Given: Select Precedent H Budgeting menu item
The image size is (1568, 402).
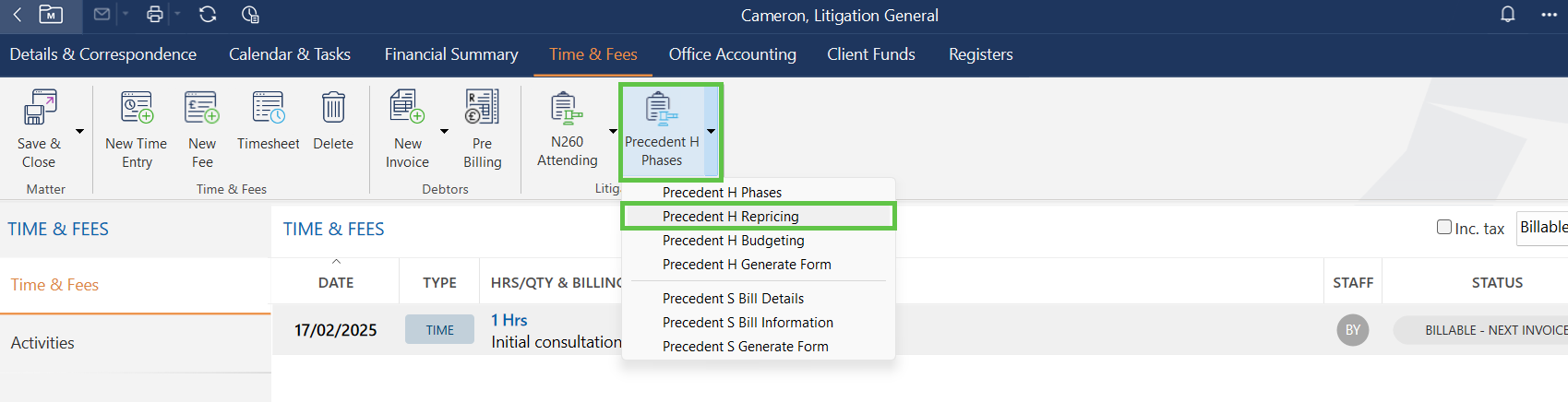Looking at the screenshot, I should 733,241.
